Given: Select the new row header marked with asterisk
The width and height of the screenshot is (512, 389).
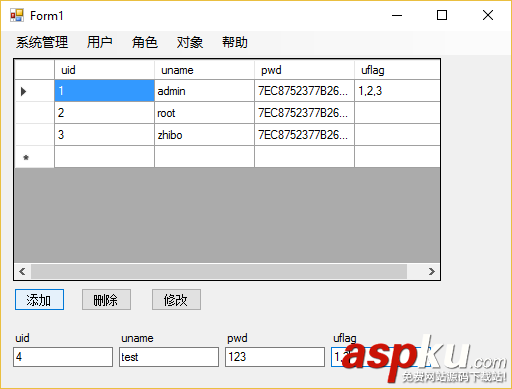Looking at the screenshot, I should pos(35,157).
